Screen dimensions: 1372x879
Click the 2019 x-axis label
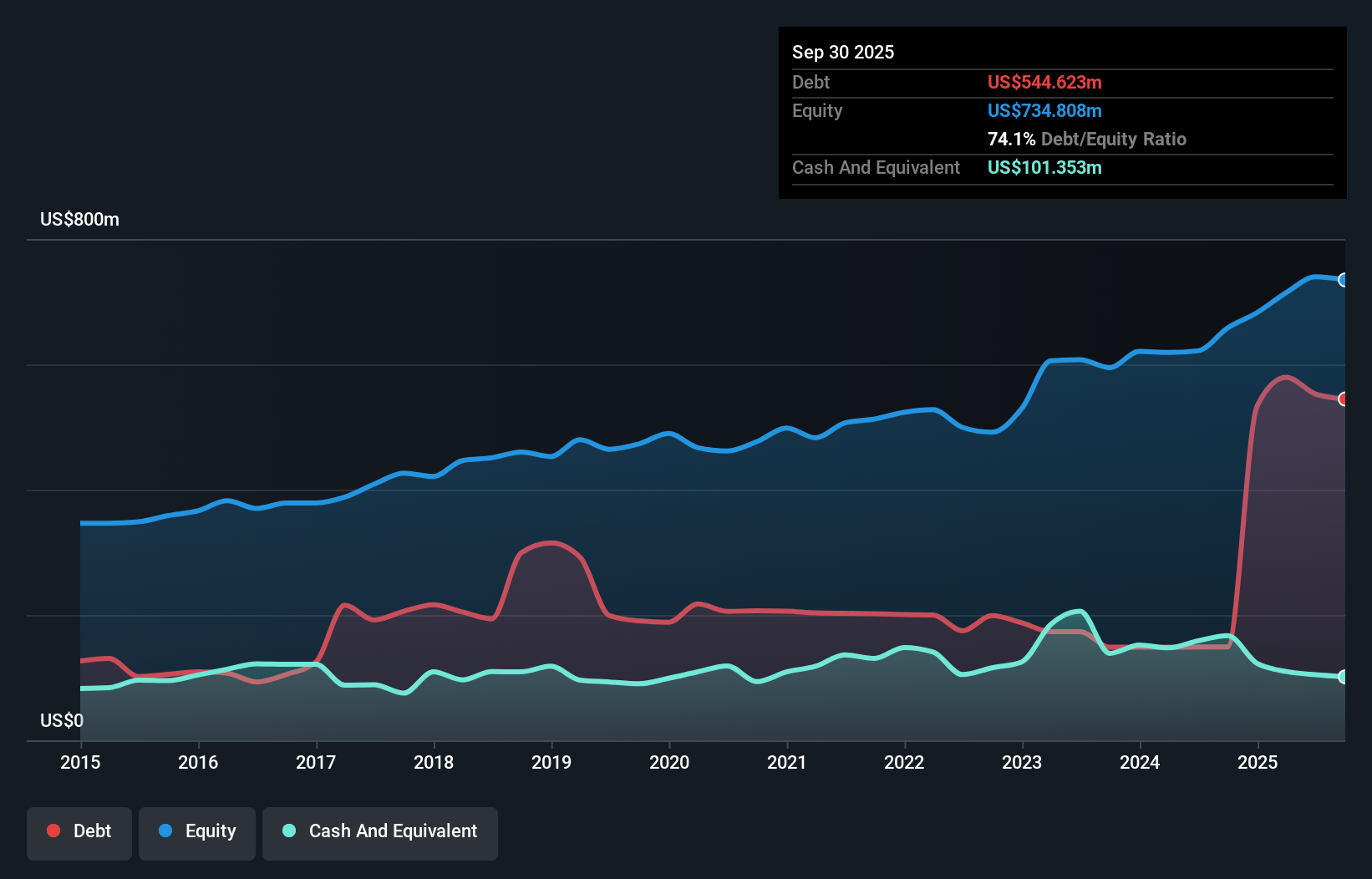pyautogui.click(x=551, y=762)
